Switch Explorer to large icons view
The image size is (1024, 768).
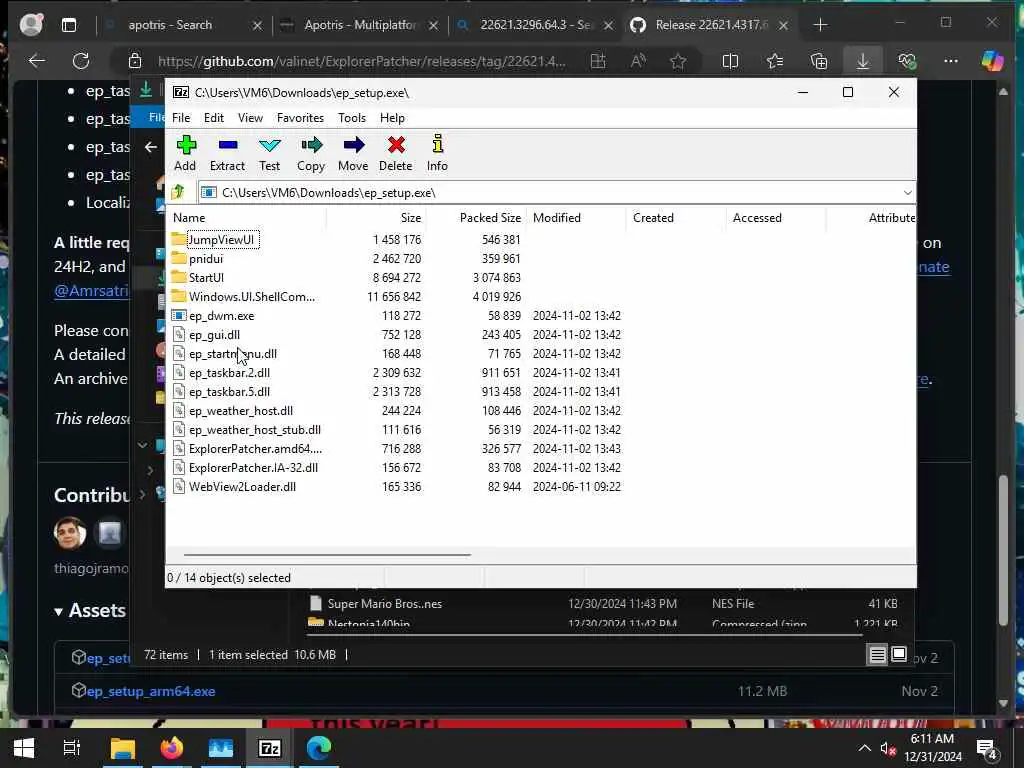tap(899, 654)
